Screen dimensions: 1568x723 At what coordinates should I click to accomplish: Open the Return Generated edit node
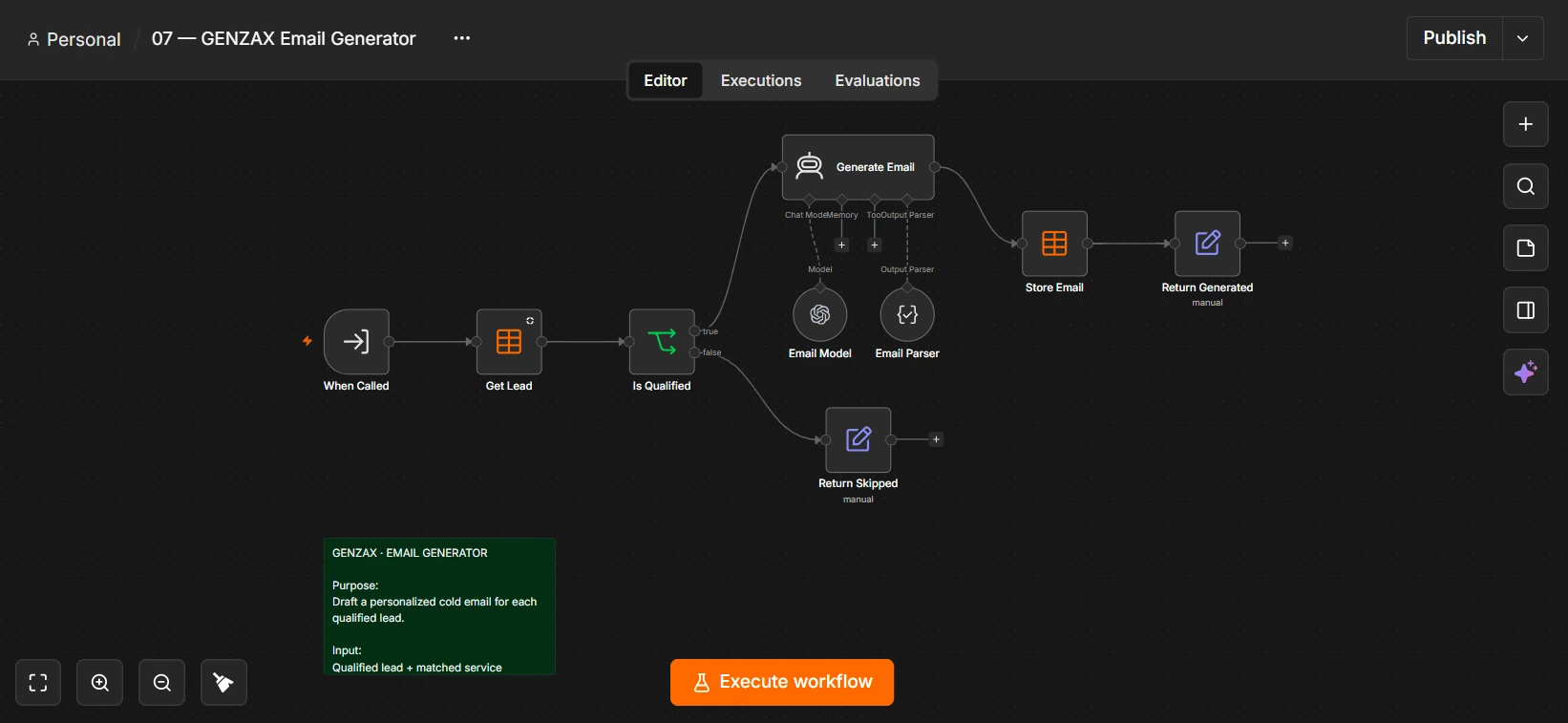click(x=1207, y=244)
